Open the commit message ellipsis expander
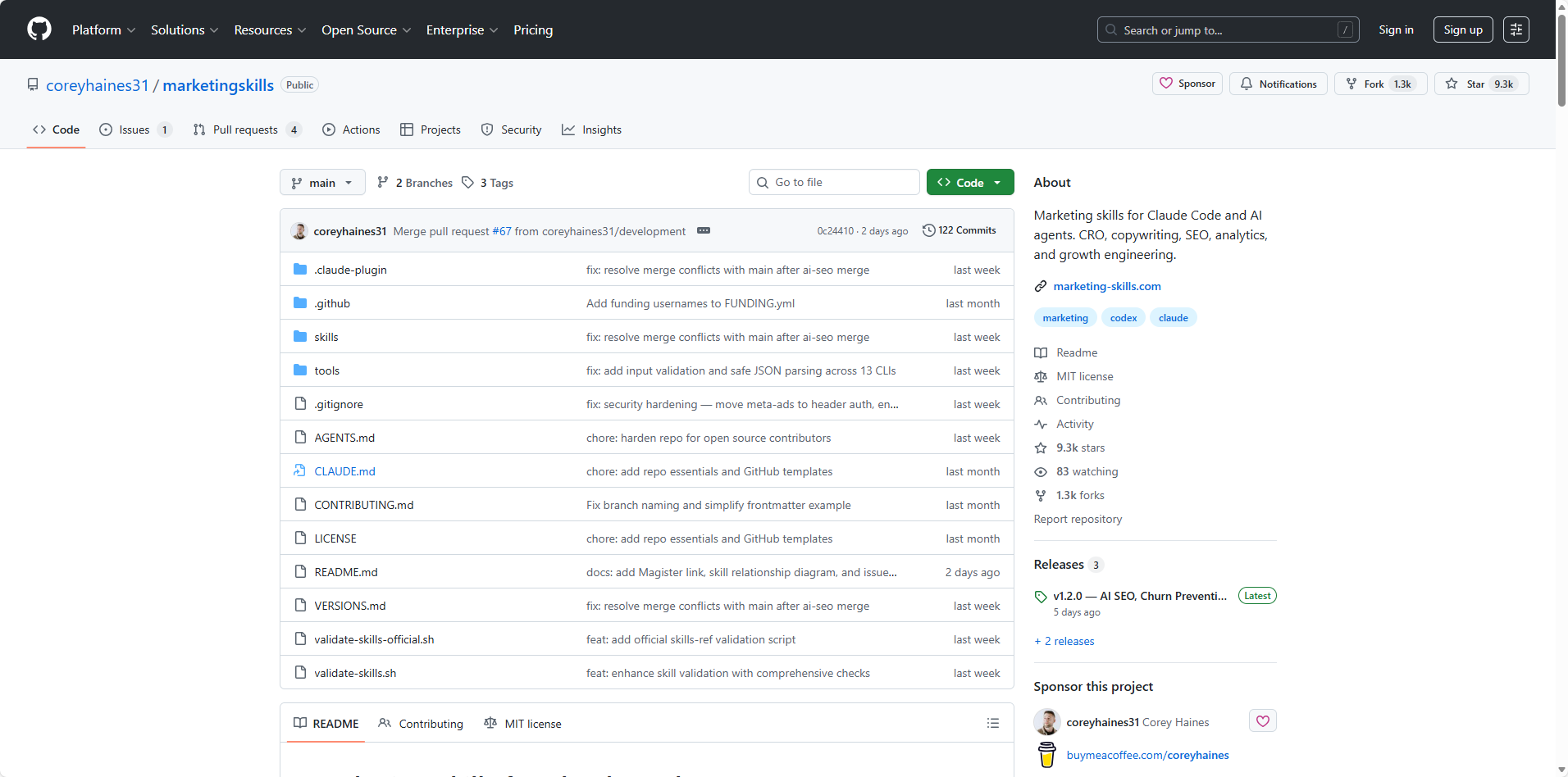Image resolution: width=1568 pixels, height=777 pixels. click(703, 231)
